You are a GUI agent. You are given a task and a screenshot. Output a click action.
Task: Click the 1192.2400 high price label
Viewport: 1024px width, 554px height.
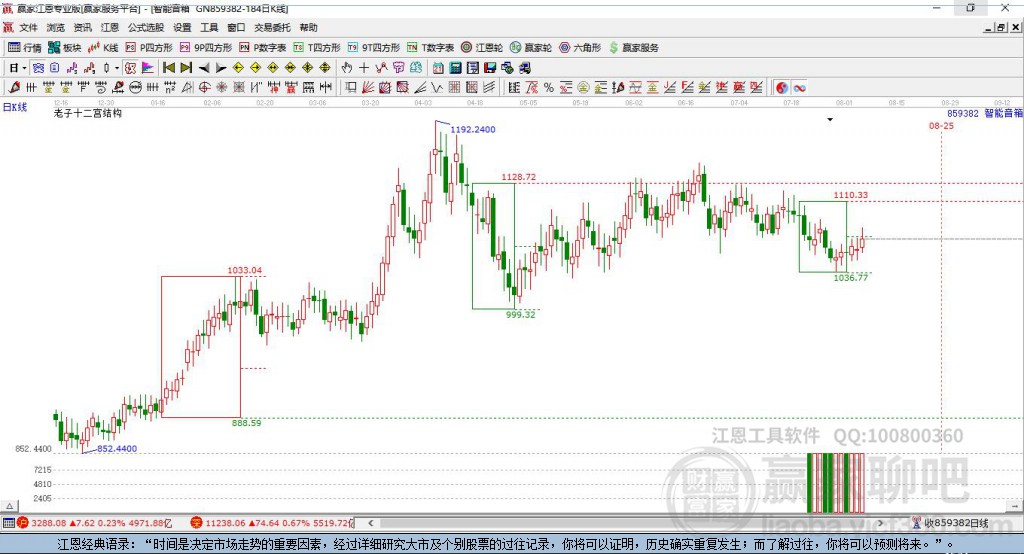[x=473, y=129]
